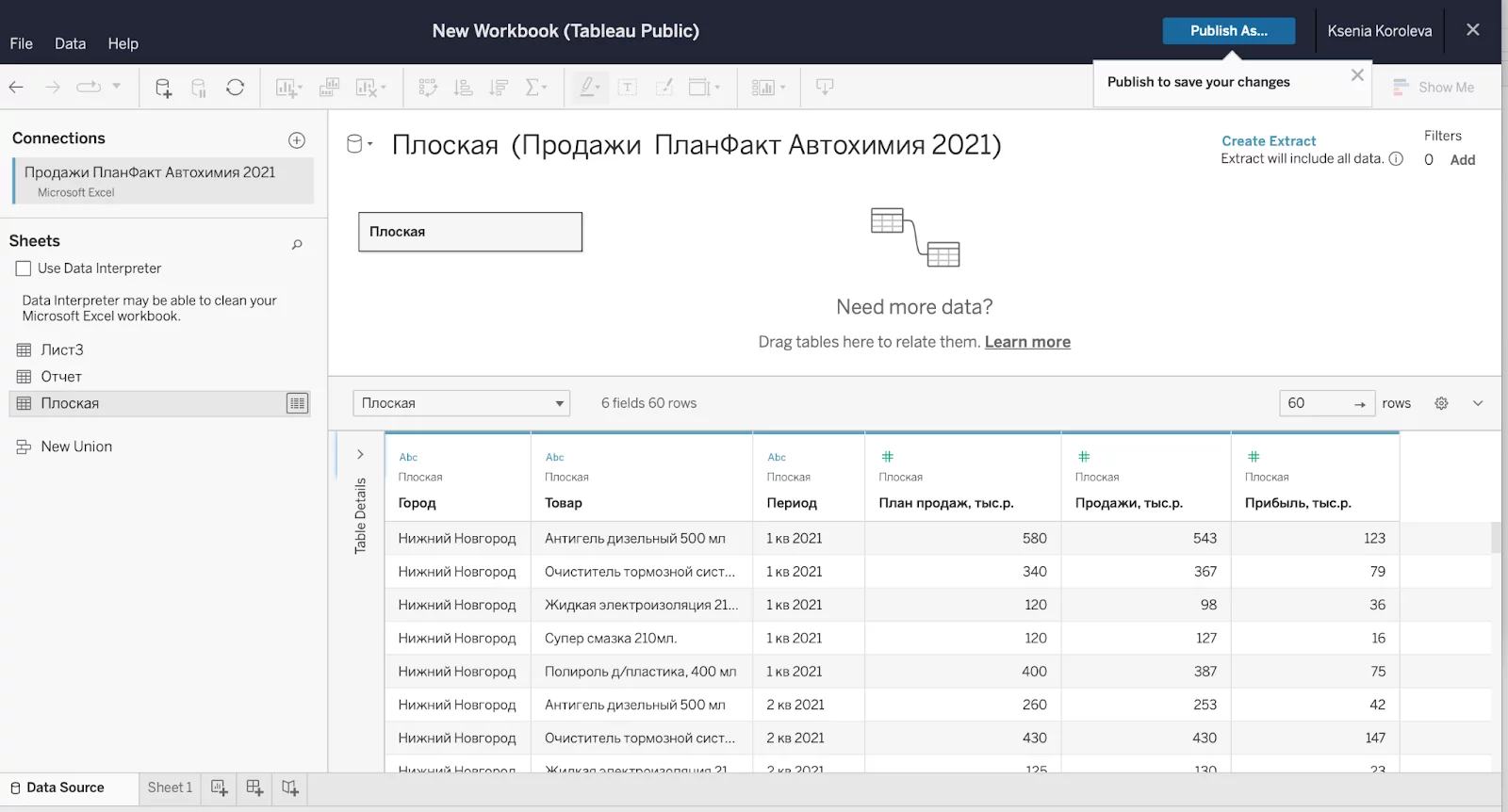Viewport: 1508px width, 812px height.
Task: Open table settings gear icon
Action: pos(1441,403)
